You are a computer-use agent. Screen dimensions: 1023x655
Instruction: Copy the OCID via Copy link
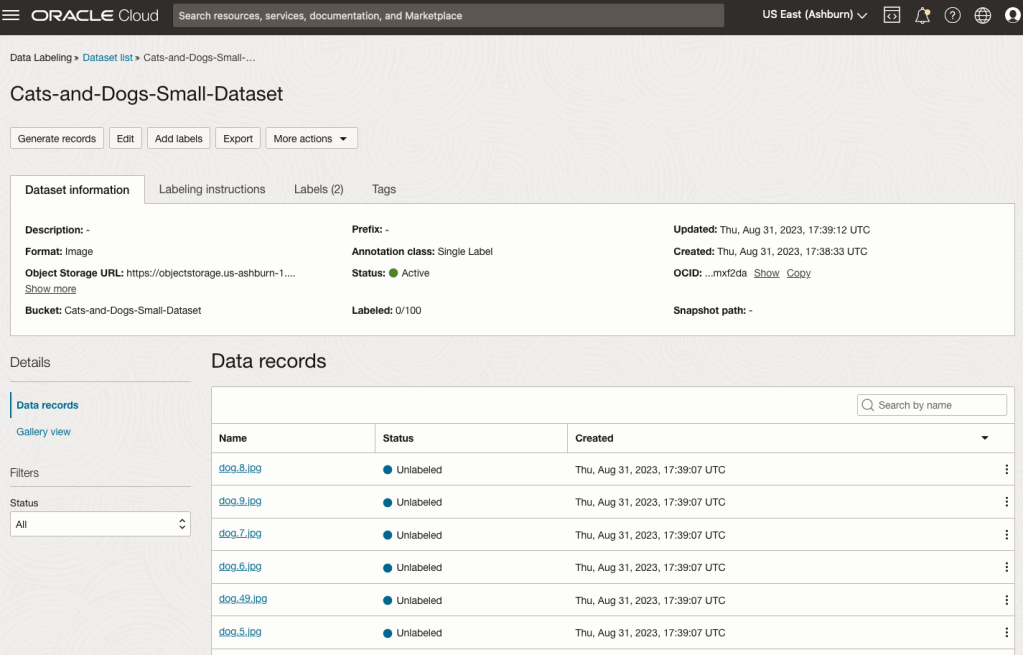click(798, 273)
